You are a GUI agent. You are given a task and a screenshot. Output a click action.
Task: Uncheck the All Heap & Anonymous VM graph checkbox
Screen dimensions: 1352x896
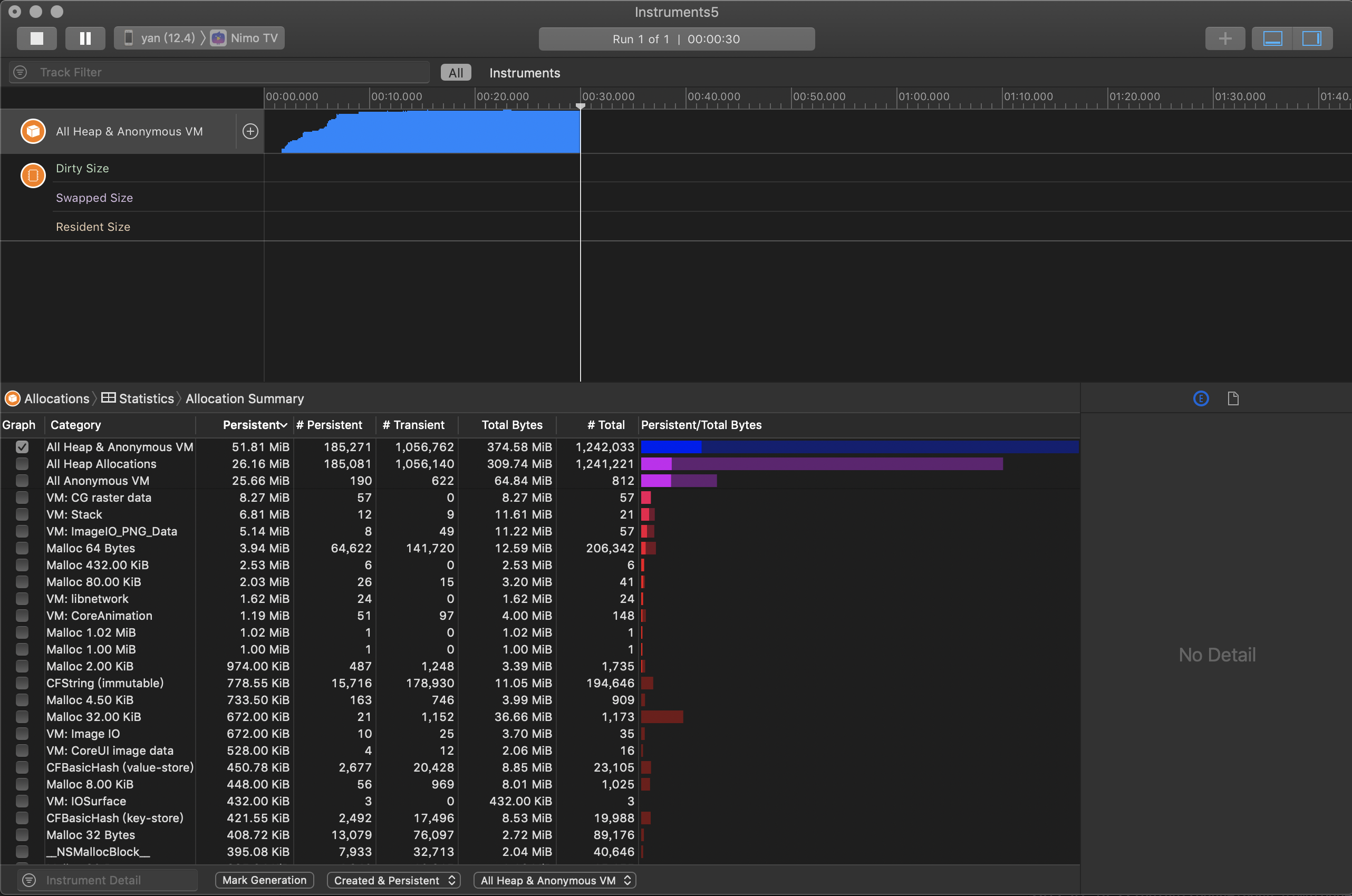click(x=22, y=447)
